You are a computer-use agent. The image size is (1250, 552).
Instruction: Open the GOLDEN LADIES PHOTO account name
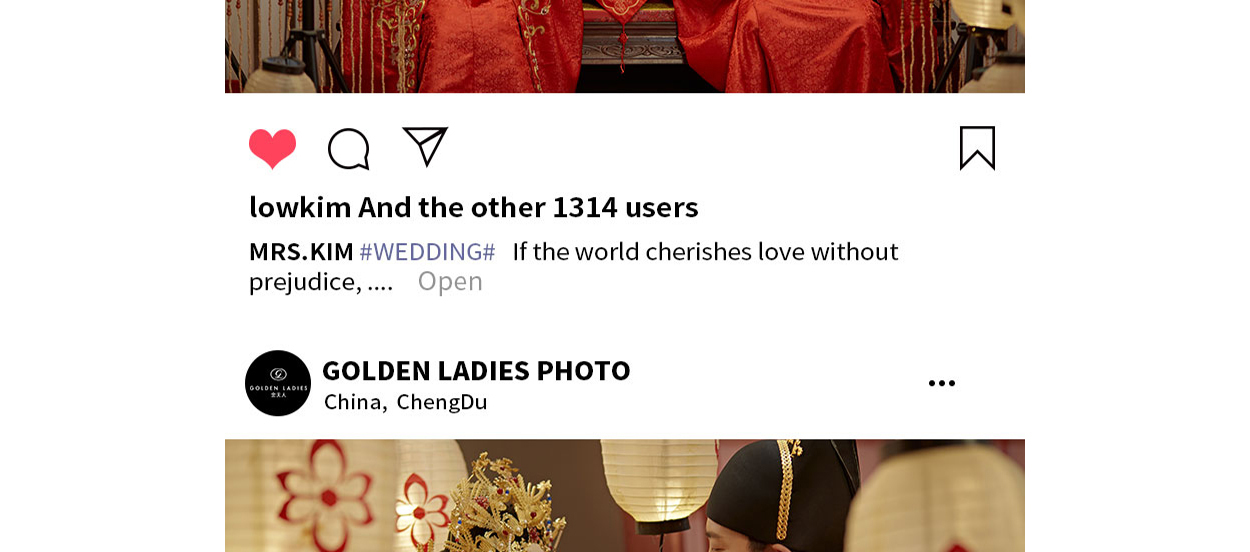(x=476, y=370)
